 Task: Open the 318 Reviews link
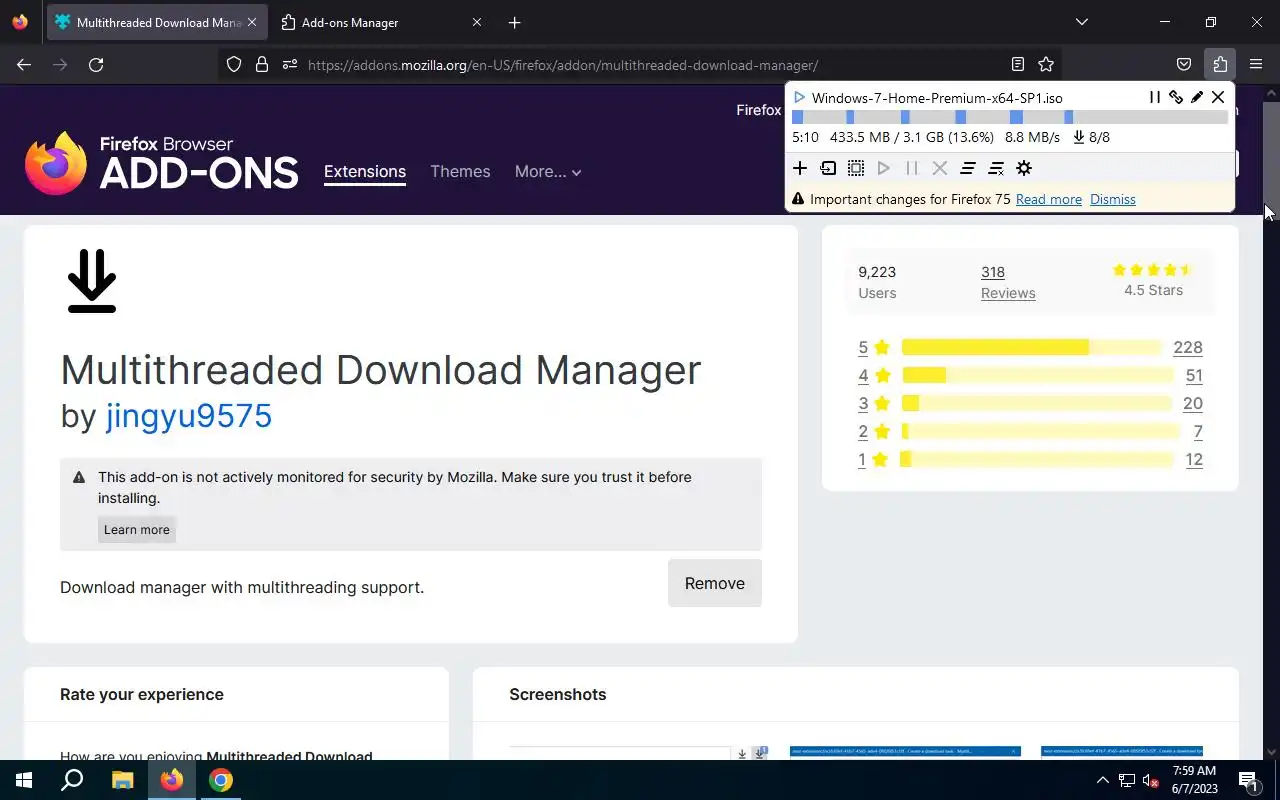click(x=1008, y=282)
